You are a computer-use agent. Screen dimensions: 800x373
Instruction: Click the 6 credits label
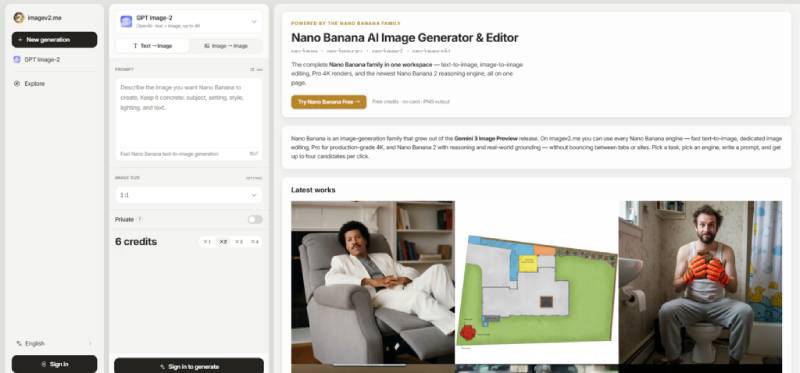pos(136,242)
